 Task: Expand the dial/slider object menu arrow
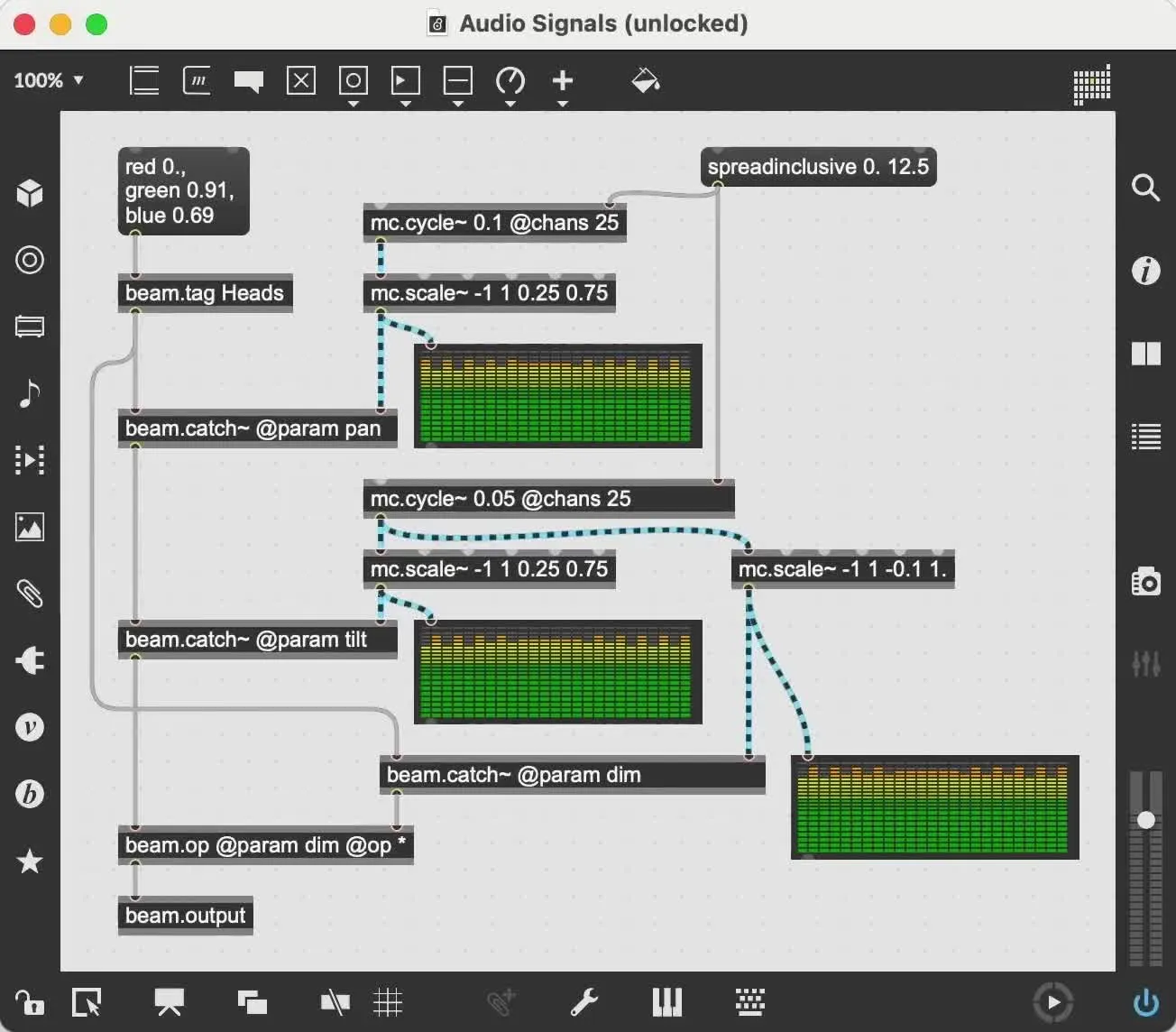click(x=510, y=104)
